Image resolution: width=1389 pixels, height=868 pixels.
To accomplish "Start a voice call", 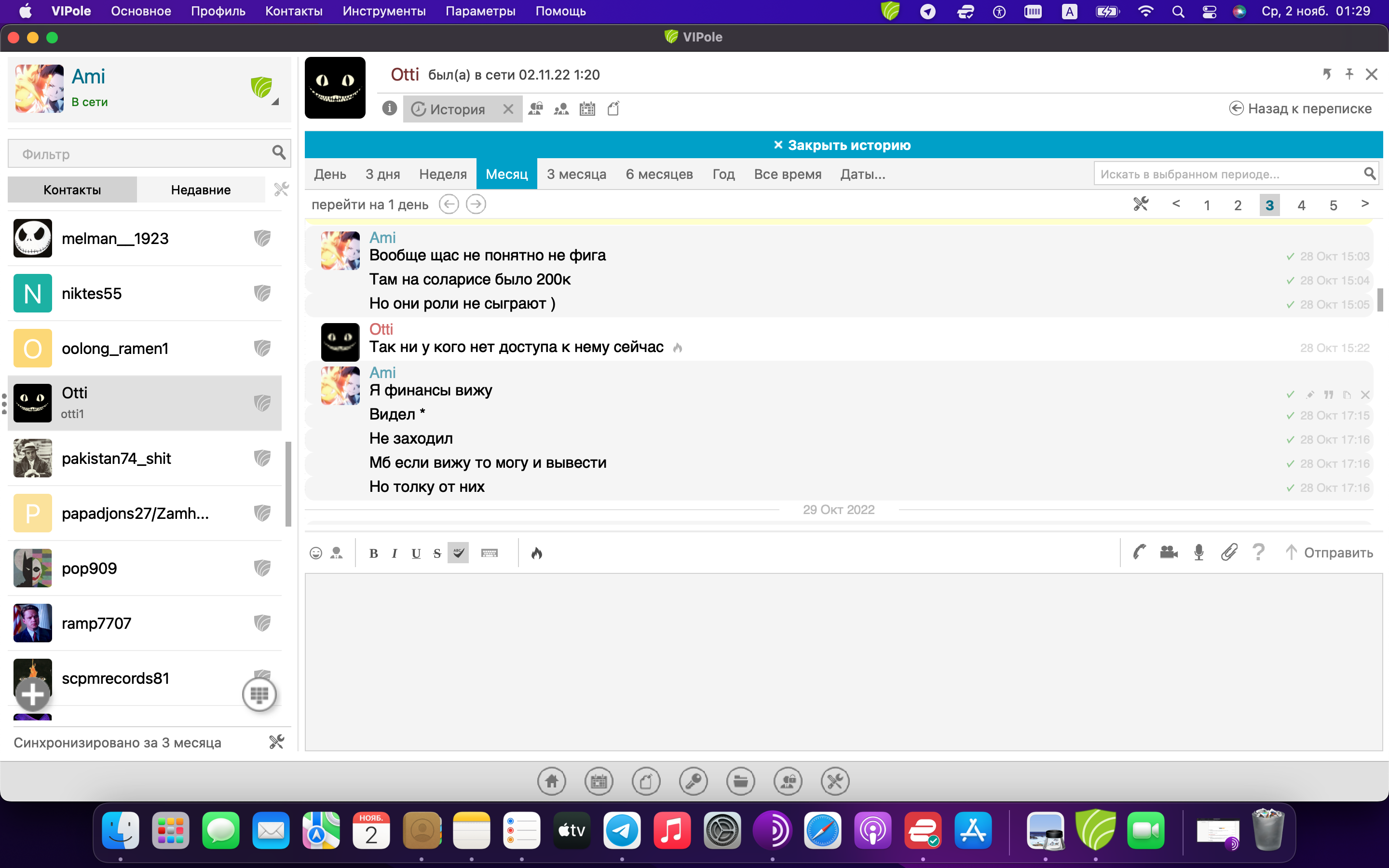I will pos(1139,552).
